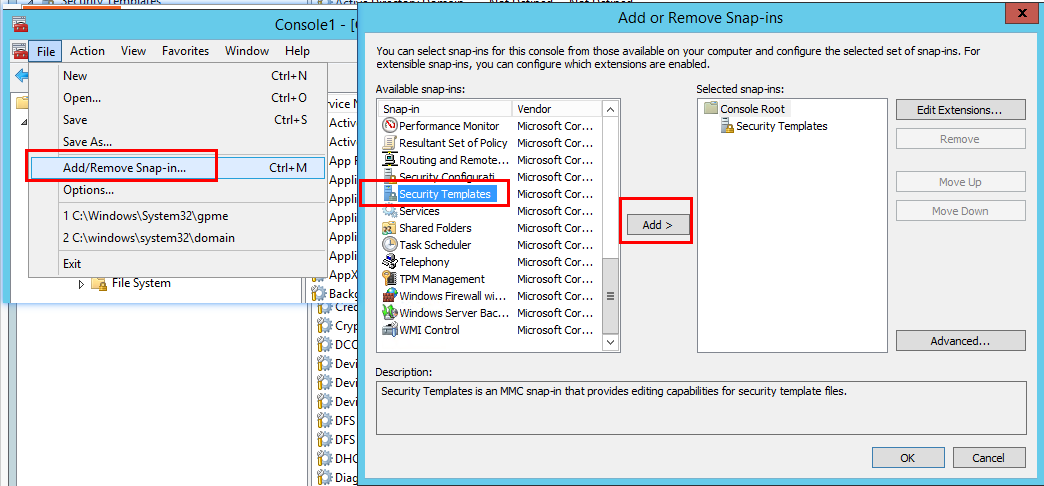Select the Resultant Set of Policy row

pos(489,142)
